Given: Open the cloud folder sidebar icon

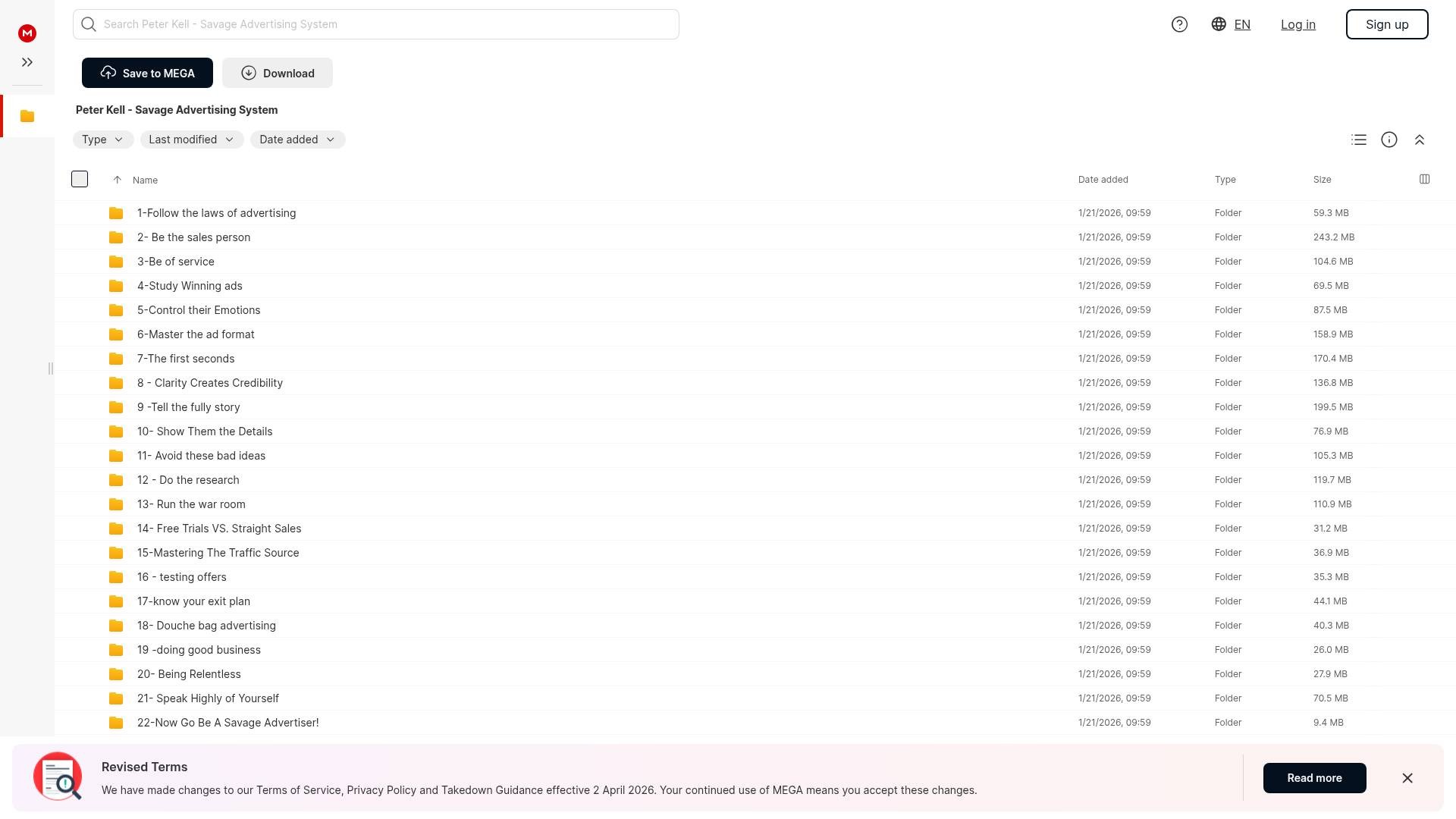Looking at the screenshot, I should [27, 116].
